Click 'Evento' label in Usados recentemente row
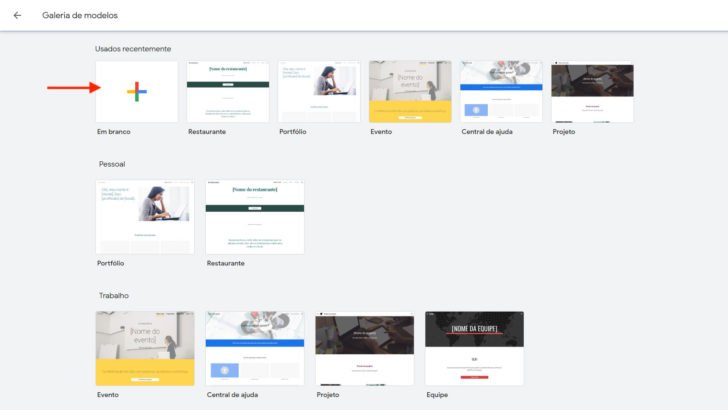 381,132
